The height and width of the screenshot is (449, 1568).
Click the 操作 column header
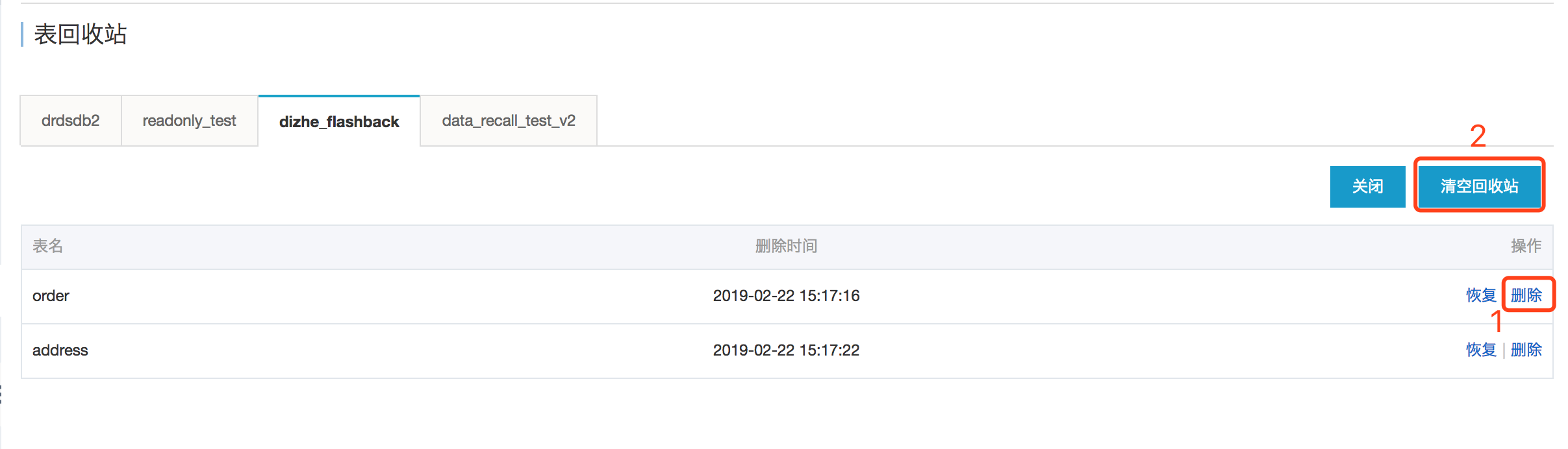(1526, 246)
